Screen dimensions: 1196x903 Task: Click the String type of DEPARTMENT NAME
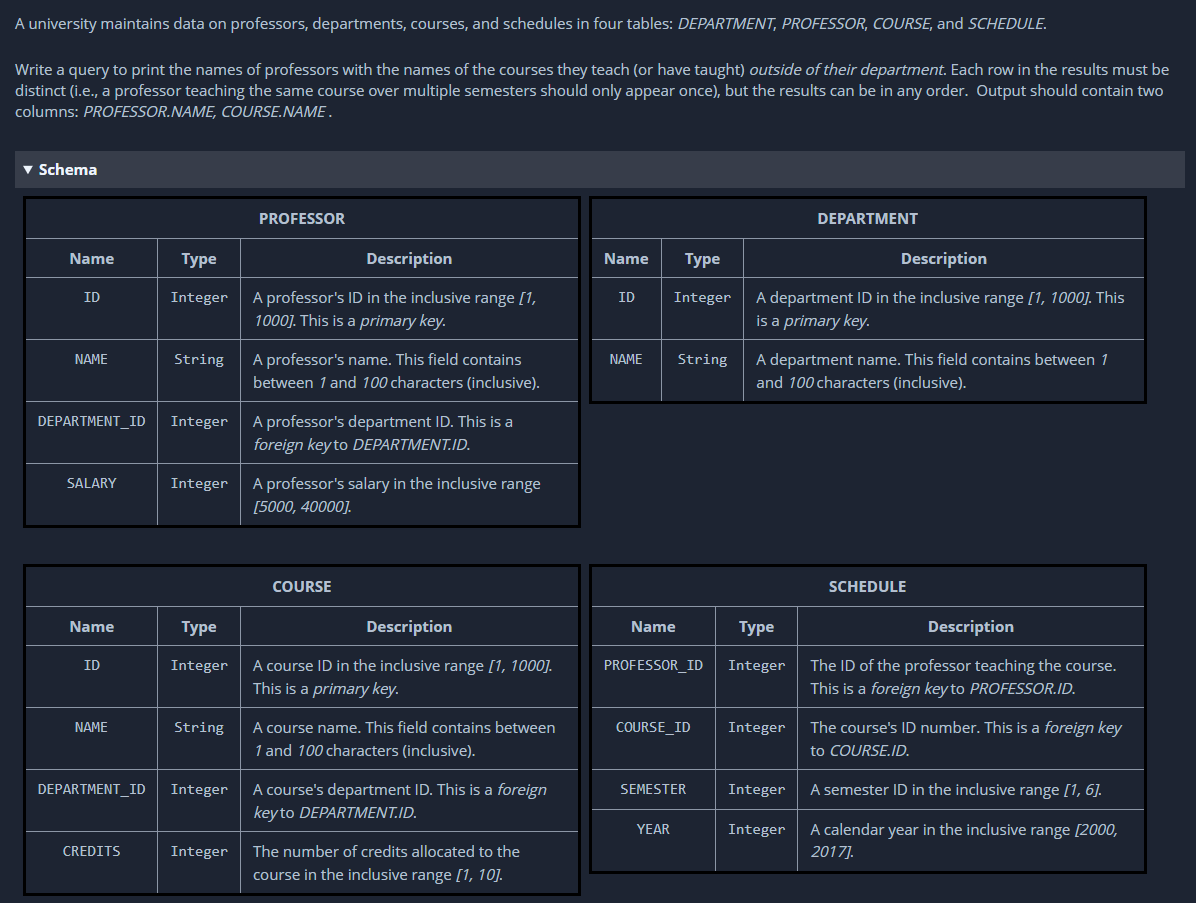pos(702,359)
